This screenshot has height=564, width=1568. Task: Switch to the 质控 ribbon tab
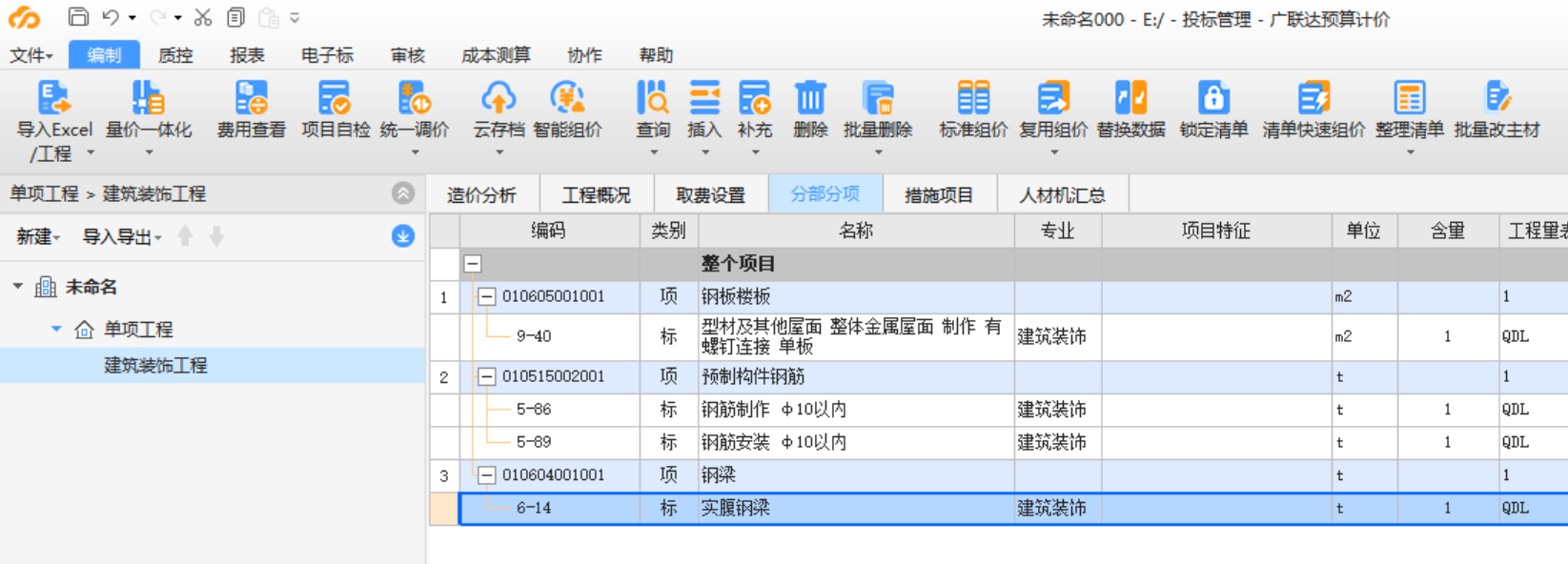click(x=175, y=55)
